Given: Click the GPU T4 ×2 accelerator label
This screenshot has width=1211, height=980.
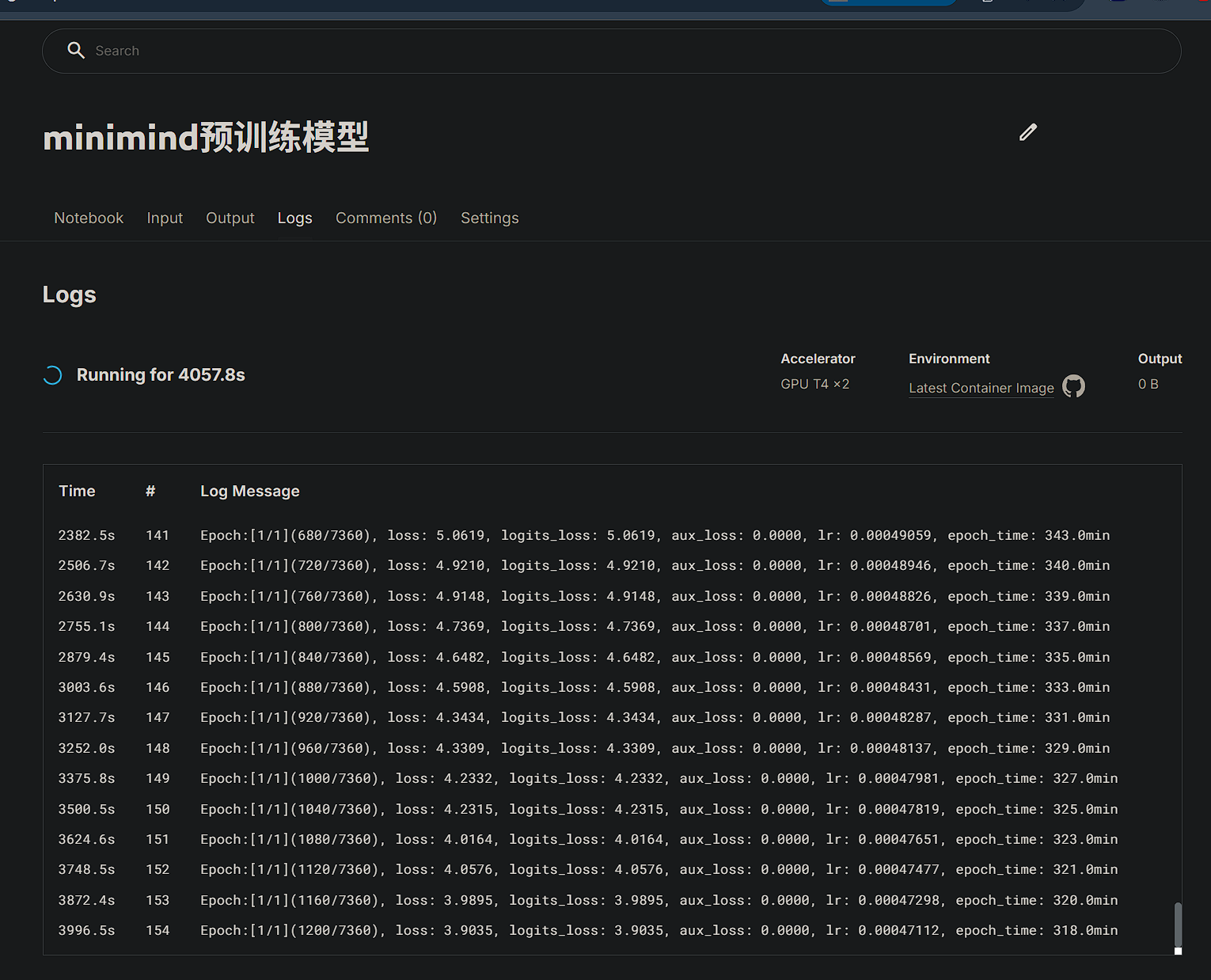Looking at the screenshot, I should (x=814, y=384).
